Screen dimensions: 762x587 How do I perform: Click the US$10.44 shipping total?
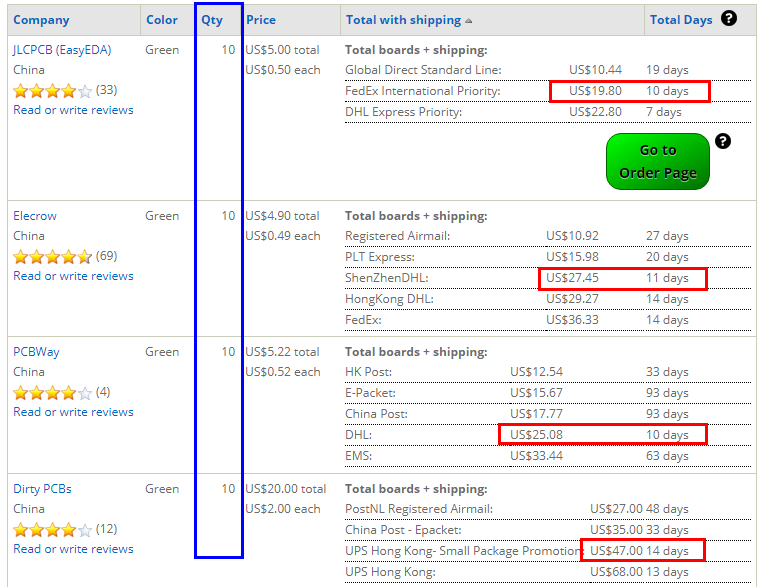point(595,70)
